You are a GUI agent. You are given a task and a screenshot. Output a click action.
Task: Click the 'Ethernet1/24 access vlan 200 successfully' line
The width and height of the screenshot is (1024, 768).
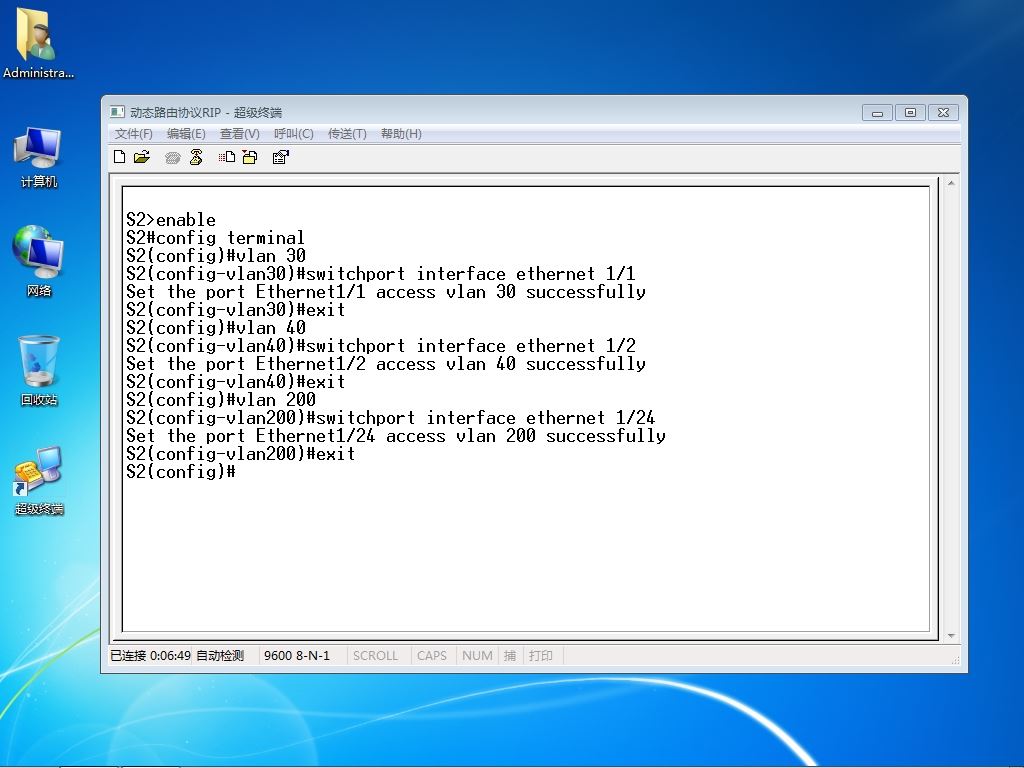pyautogui.click(x=396, y=436)
